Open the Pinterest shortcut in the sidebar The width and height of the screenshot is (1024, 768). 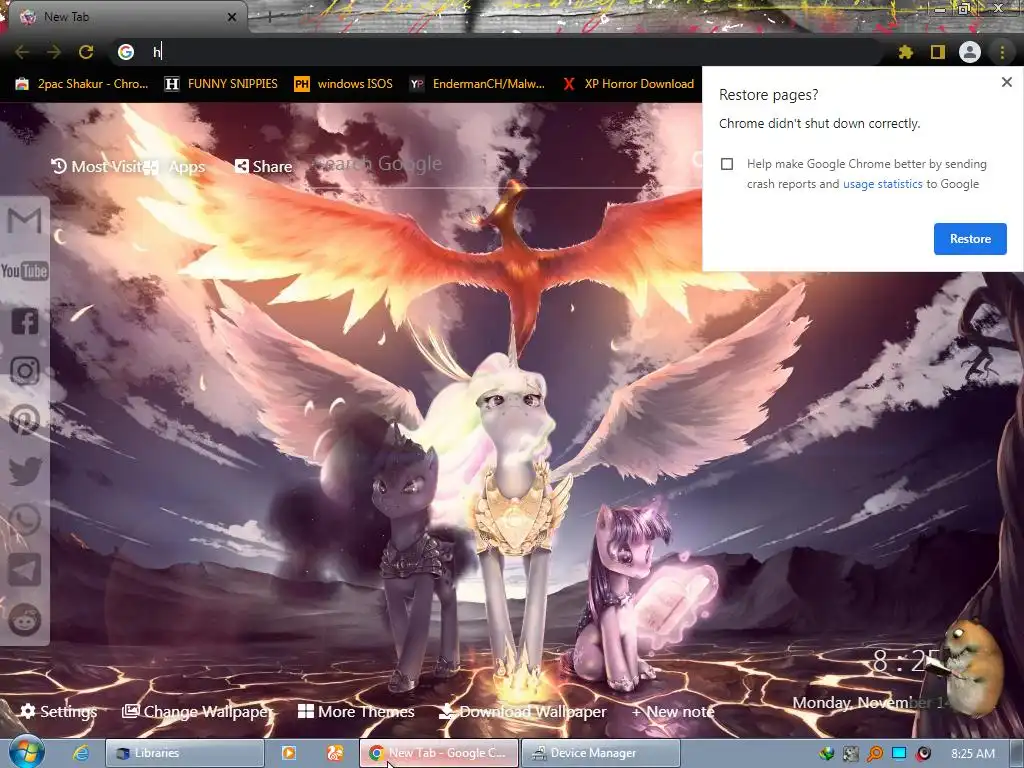(x=24, y=421)
